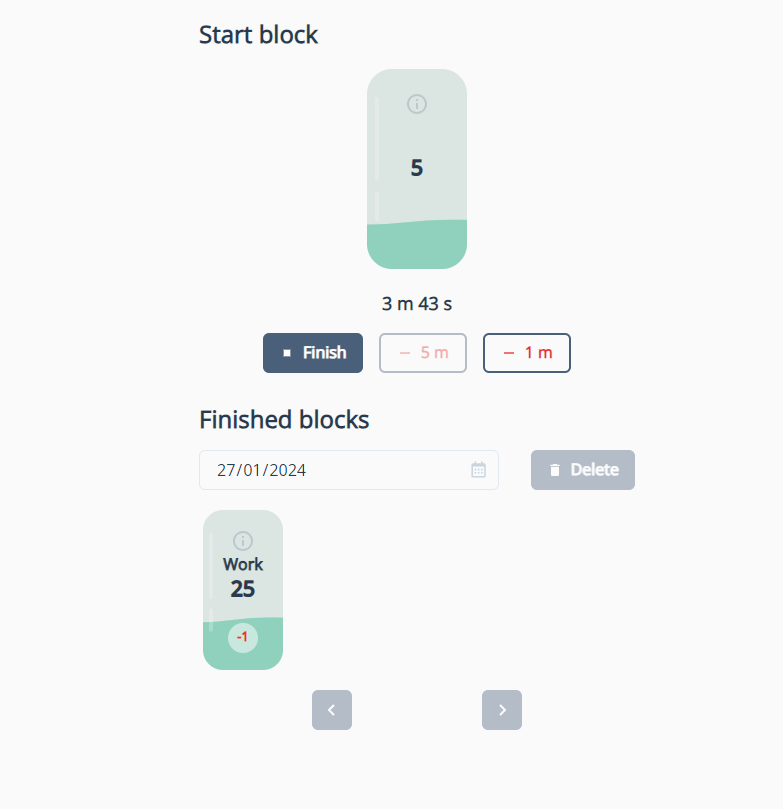Click the trash icon in Delete button
Screen dimensions: 783x809
pyautogui.click(x=555, y=470)
